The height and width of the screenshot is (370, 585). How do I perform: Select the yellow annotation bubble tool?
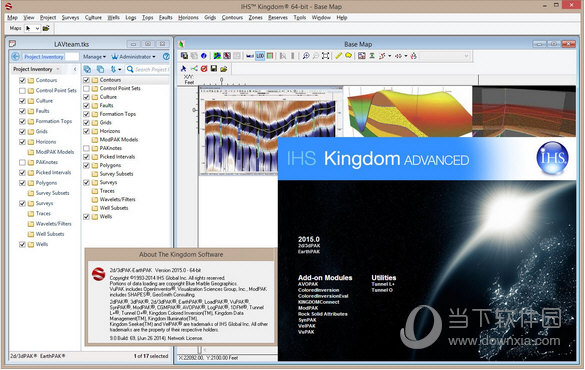tap(348, 56)
